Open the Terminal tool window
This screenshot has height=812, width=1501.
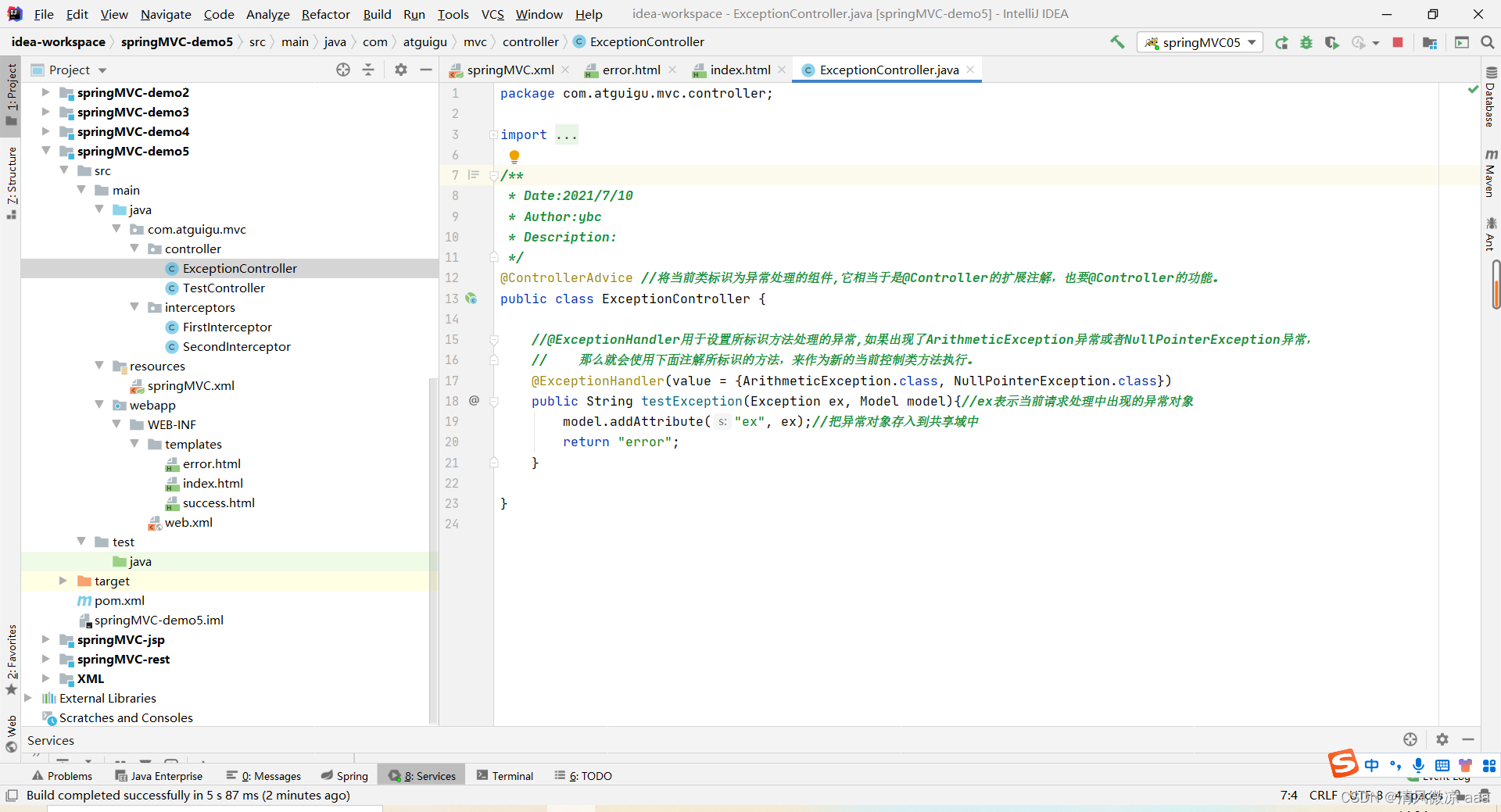[505, 776]
